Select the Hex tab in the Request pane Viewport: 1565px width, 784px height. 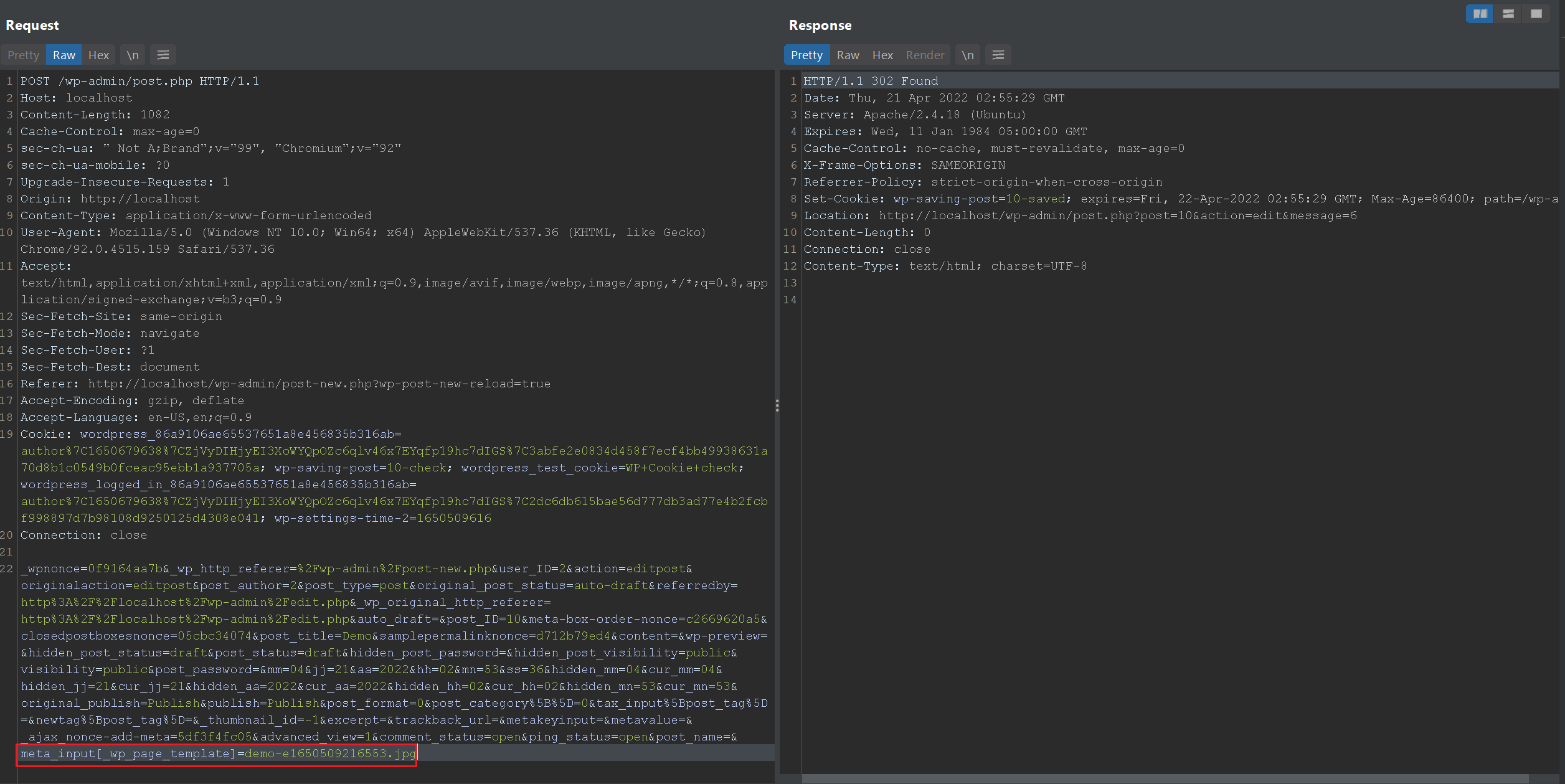tap(98, 55)
